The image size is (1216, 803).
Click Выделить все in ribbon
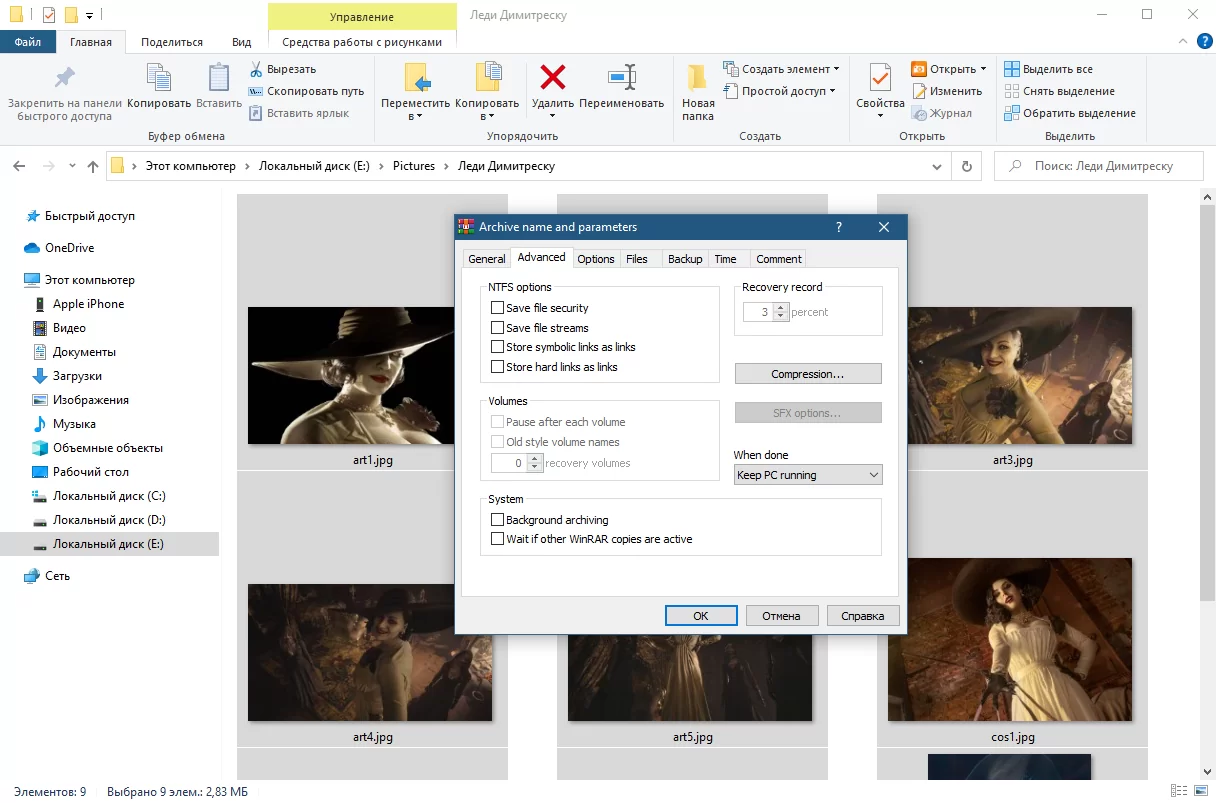(1048, 69)
